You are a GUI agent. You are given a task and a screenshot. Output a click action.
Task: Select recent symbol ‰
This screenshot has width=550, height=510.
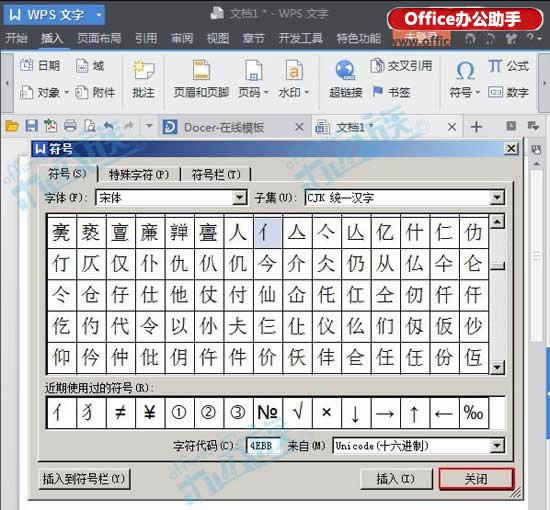(474, 412)
